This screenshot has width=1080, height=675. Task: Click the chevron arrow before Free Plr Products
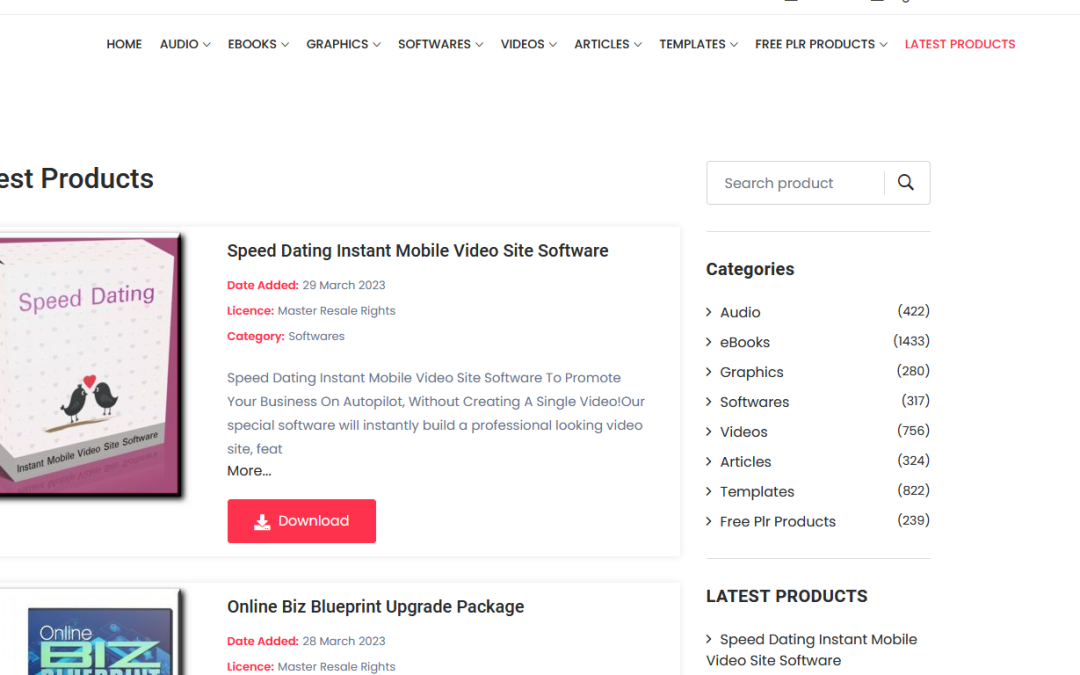pos(709,521)
